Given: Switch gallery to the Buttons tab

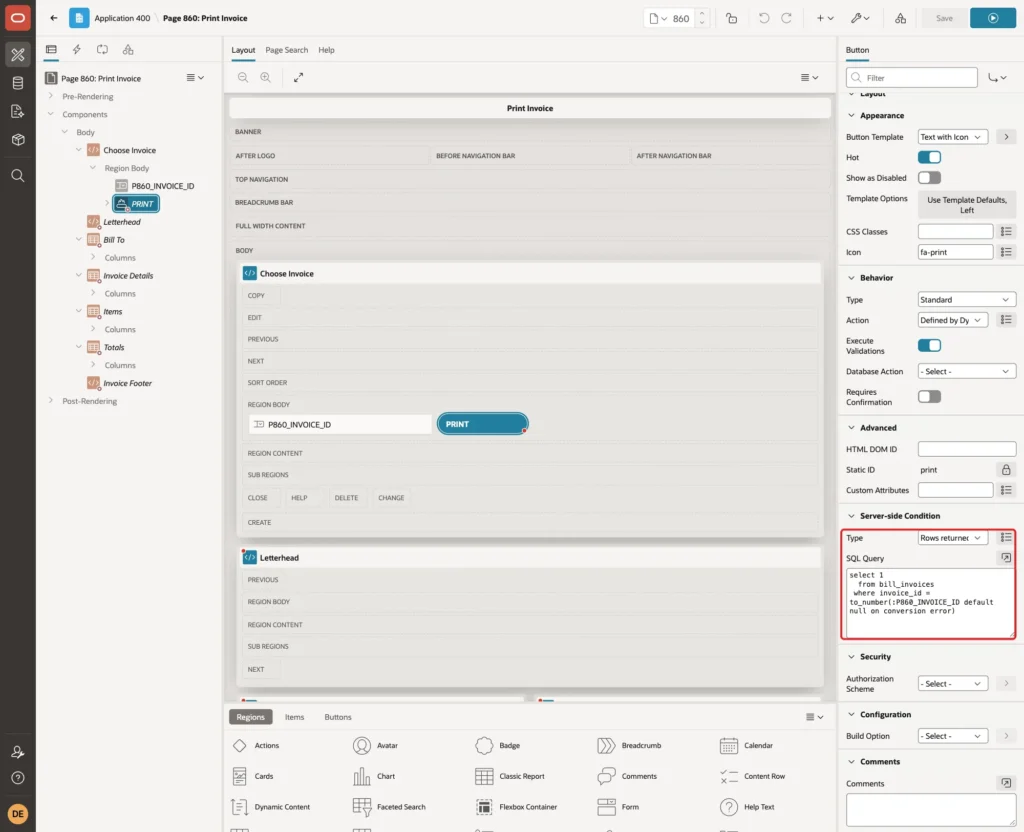Looking at the screenshot, I should click(x=338, y=717).
